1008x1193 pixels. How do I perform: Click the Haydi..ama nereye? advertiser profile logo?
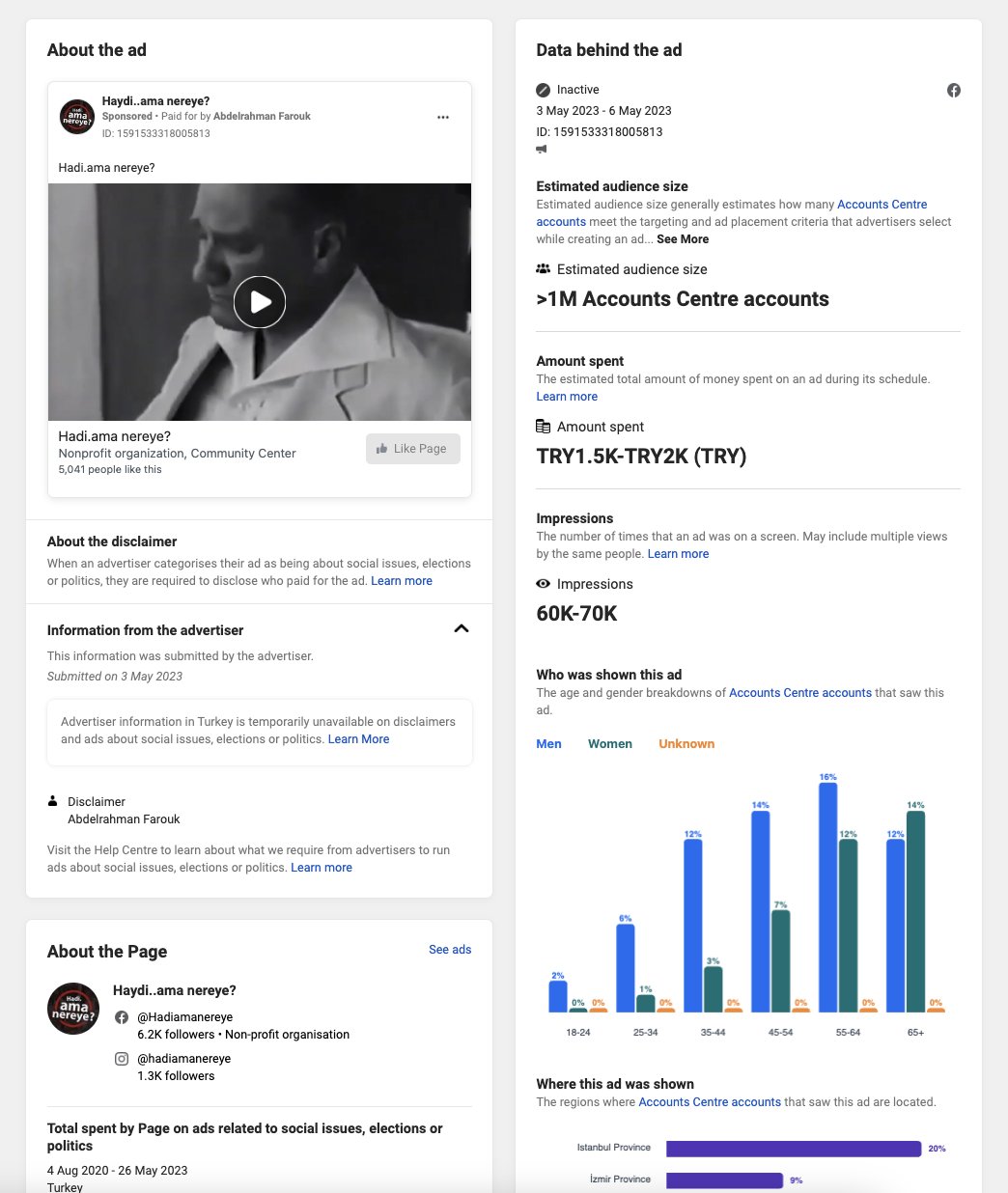(77, 117)
